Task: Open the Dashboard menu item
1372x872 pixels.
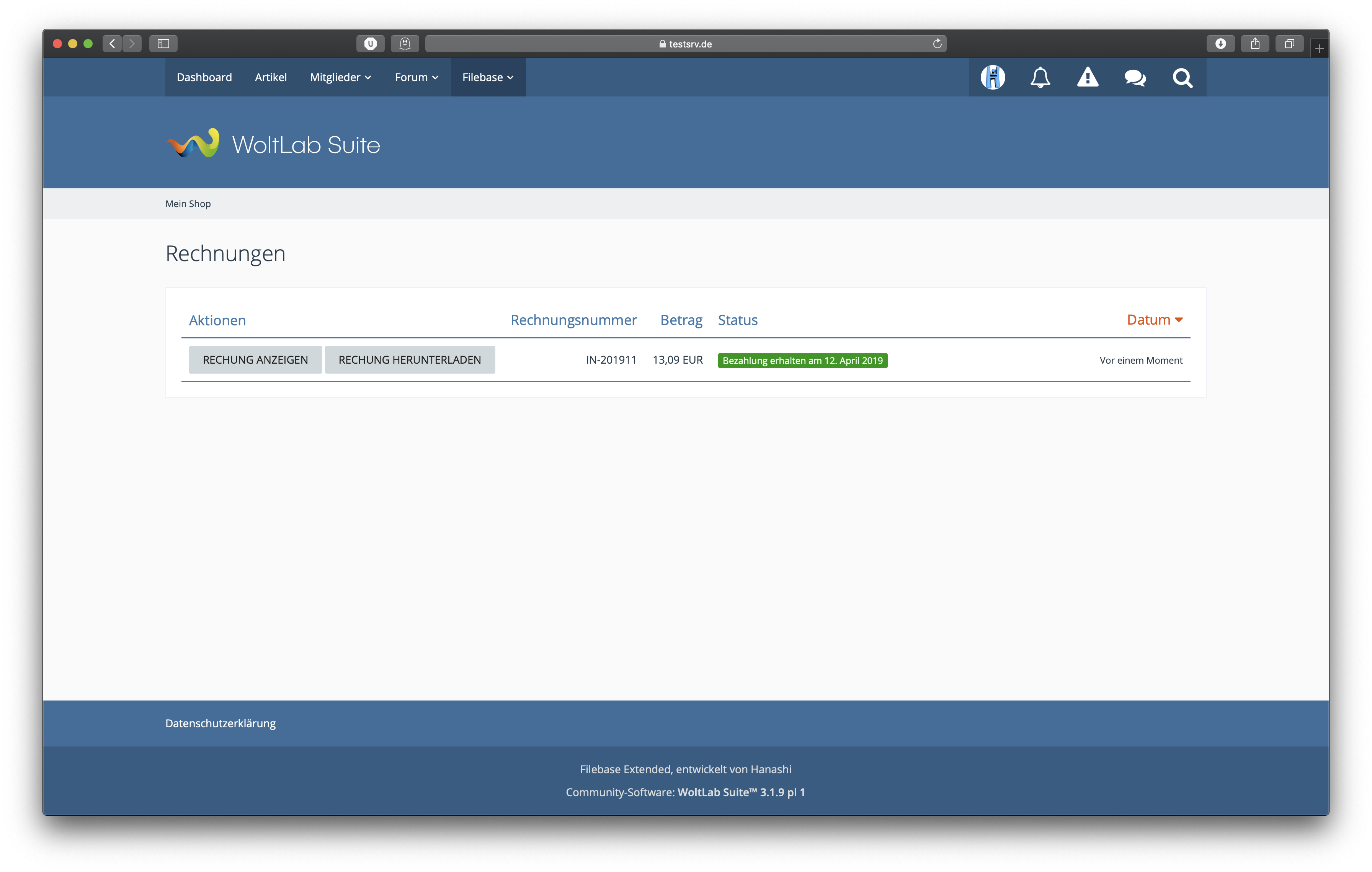Action: 204,77
